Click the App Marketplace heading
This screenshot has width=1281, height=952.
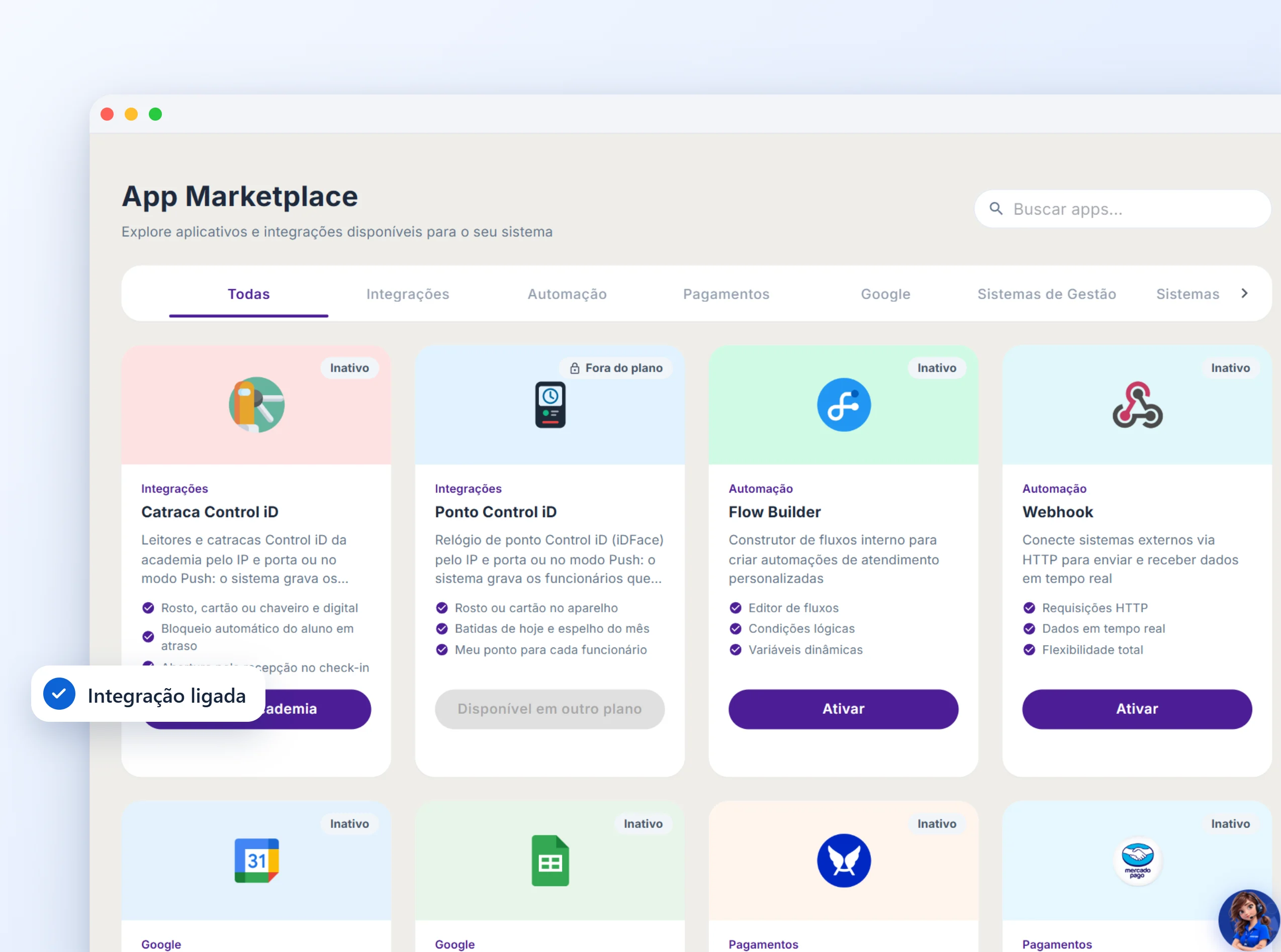point(240,197)
